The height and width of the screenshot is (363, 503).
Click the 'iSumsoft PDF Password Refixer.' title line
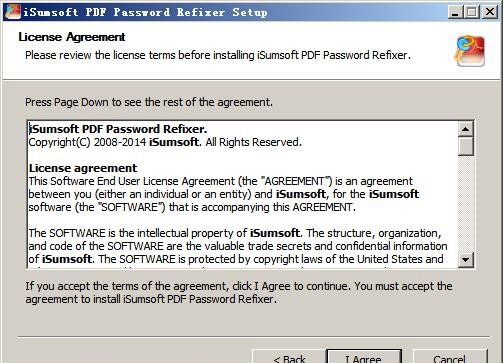click(x=118, y=129)
